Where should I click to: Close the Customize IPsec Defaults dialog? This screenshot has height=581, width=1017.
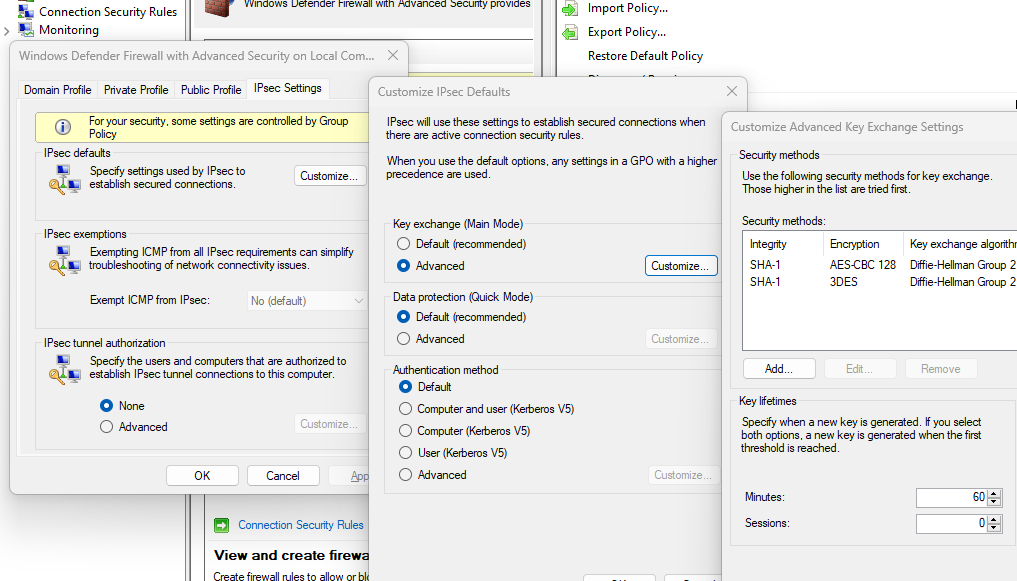(732, 91)
